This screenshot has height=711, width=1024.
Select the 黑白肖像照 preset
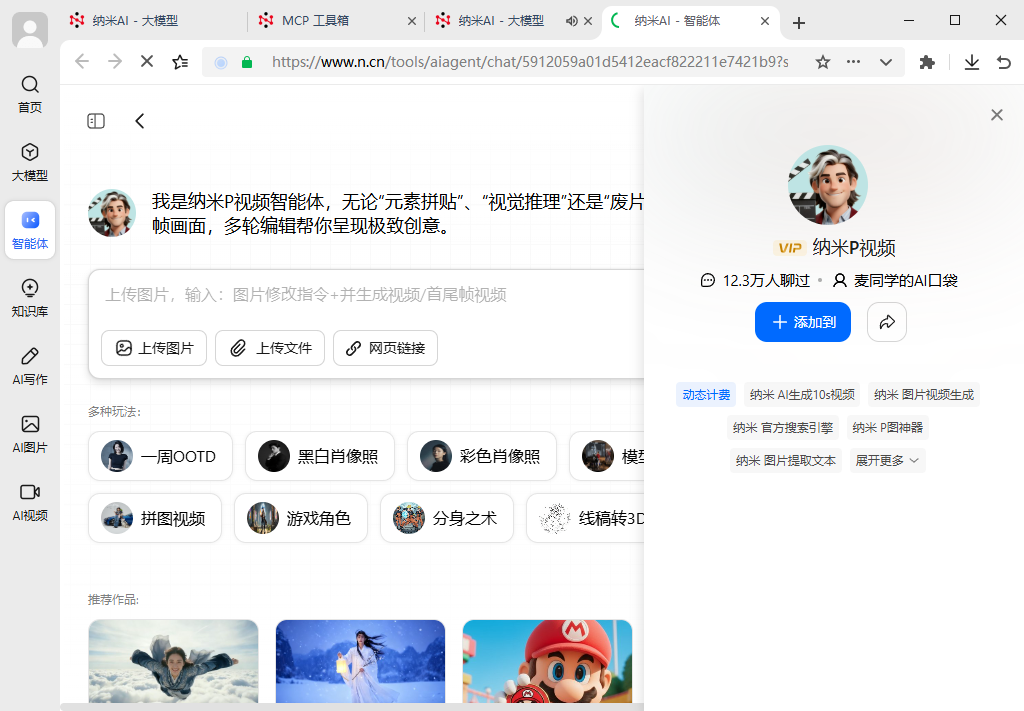point(320,456)
